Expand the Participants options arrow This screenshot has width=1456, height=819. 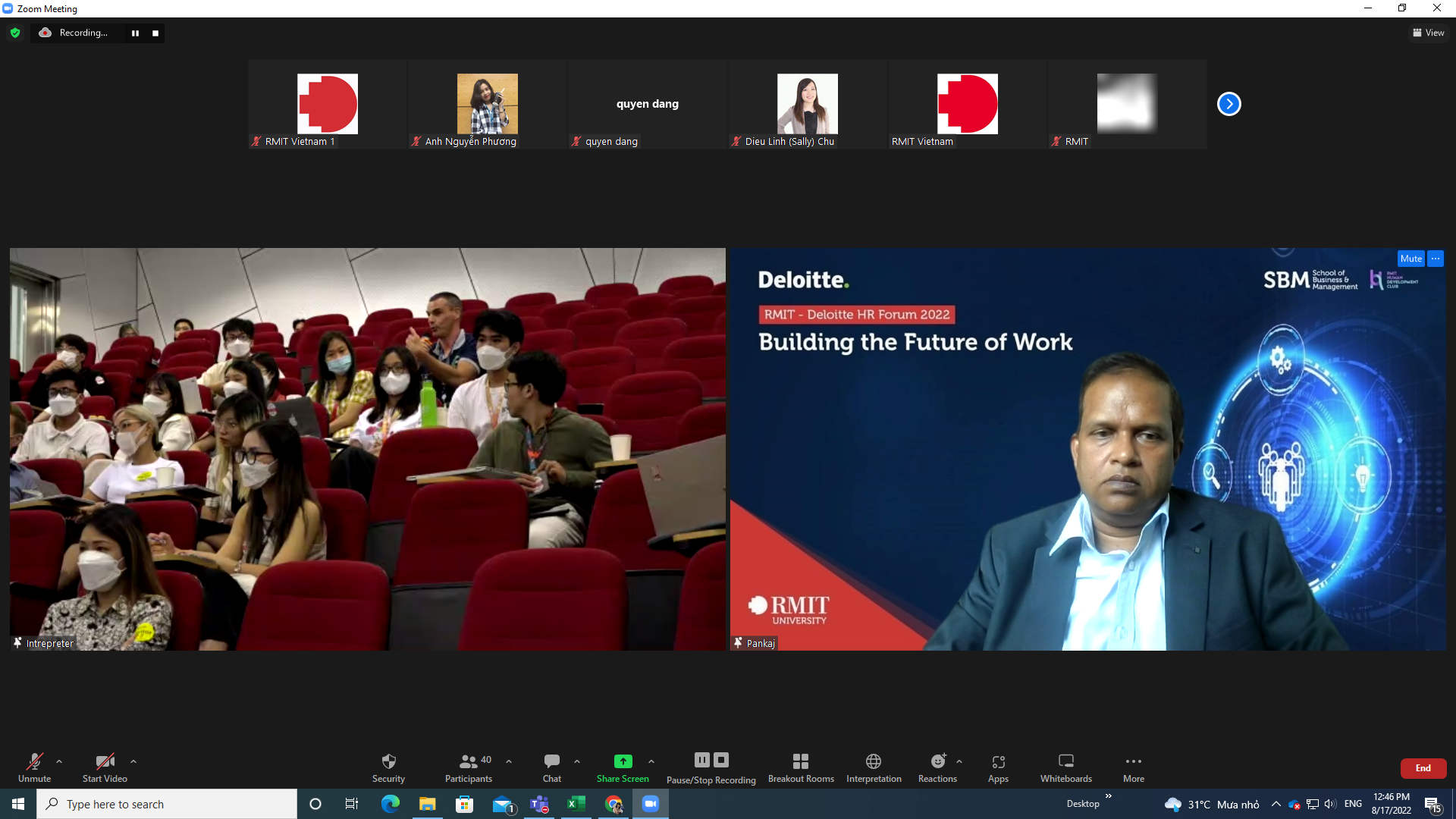(x=509, y=761)
